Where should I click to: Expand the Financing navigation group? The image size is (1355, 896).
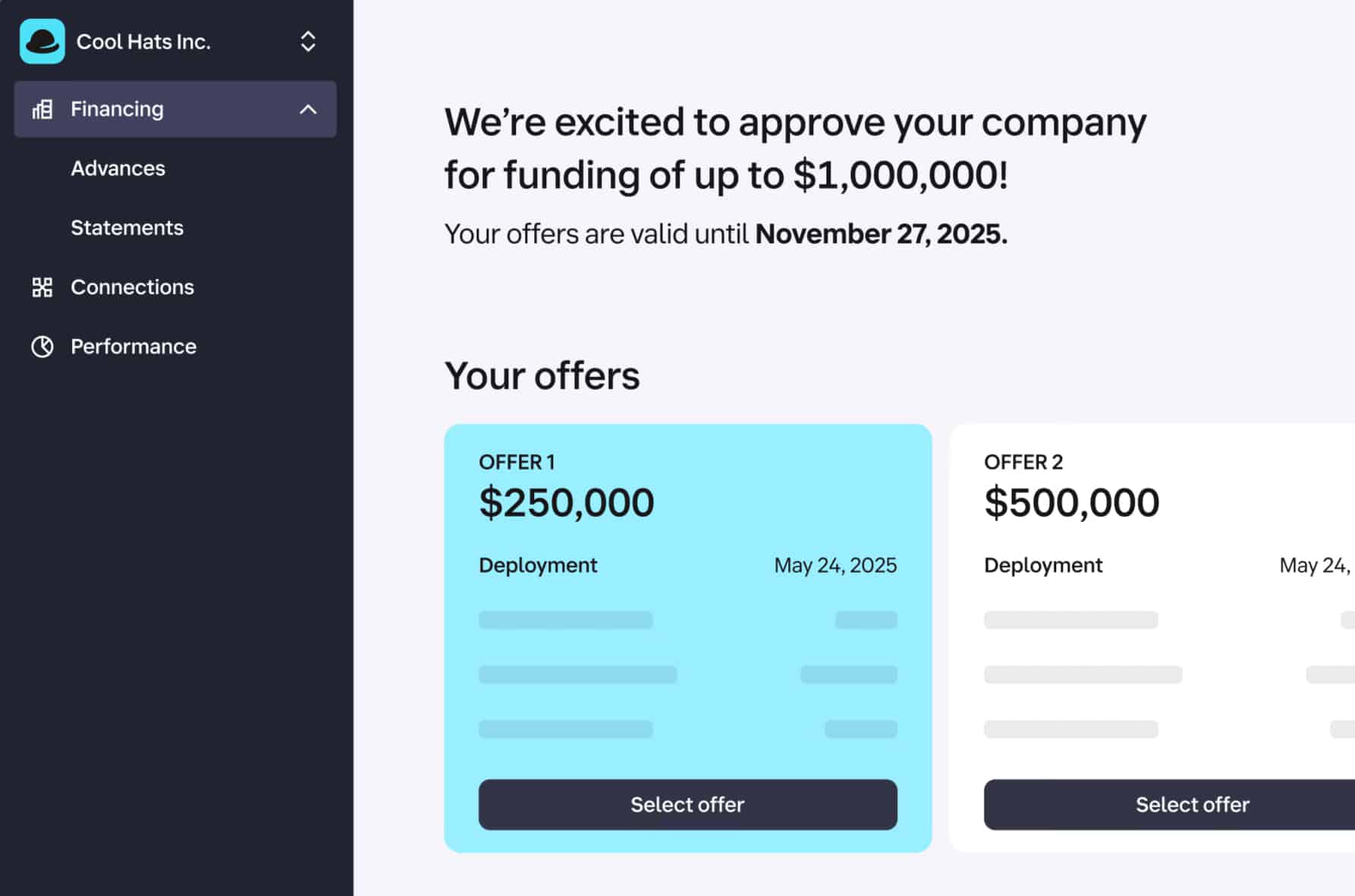pos(116,109)
